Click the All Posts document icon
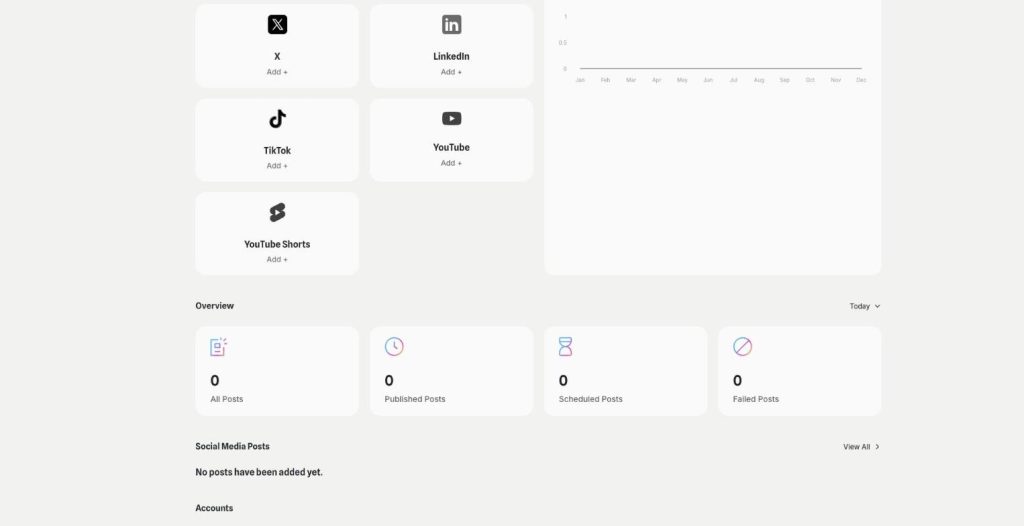The image size is (1024, 526). [218, 347]
